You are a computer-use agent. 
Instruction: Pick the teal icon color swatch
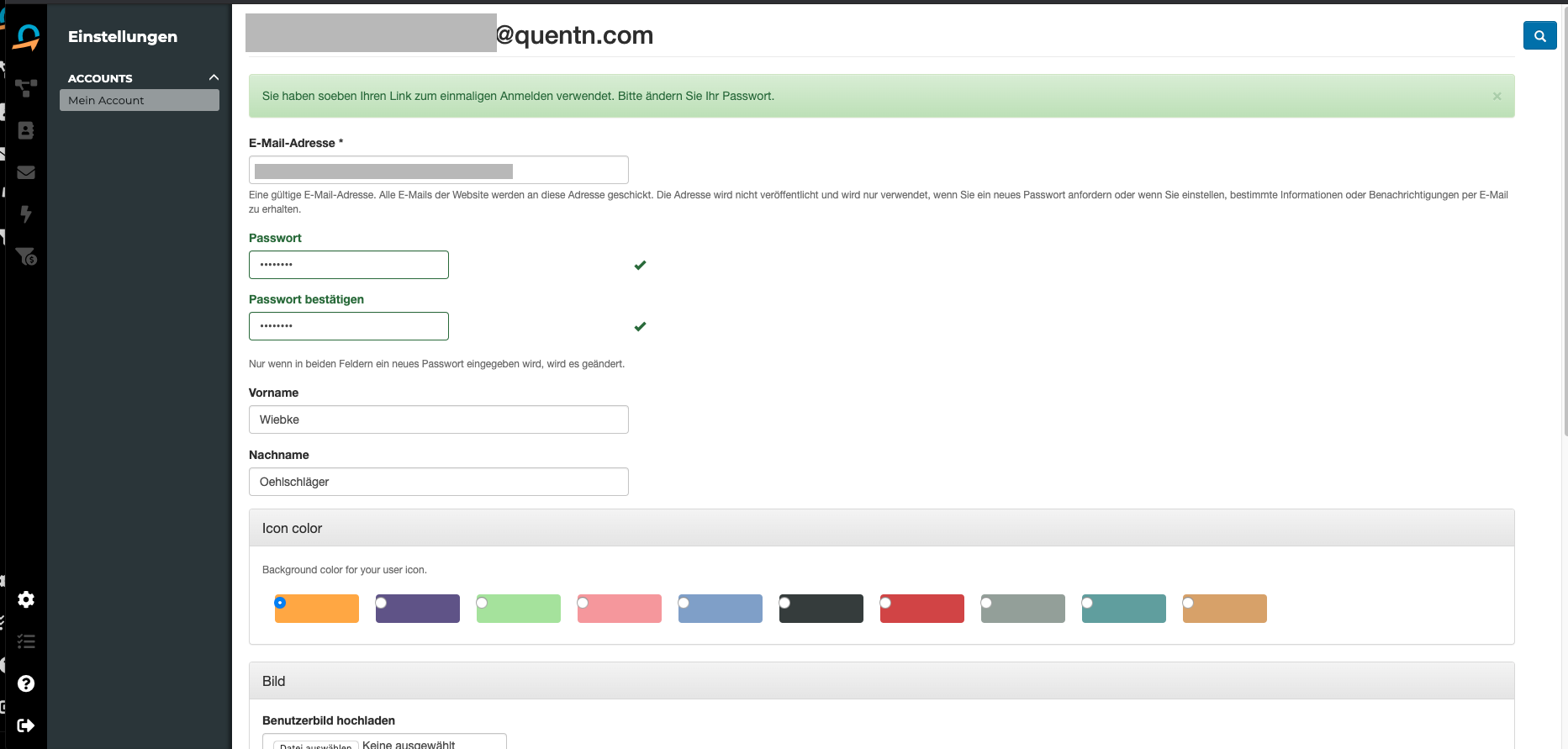pyautogui.click(x=1123, y=609)
